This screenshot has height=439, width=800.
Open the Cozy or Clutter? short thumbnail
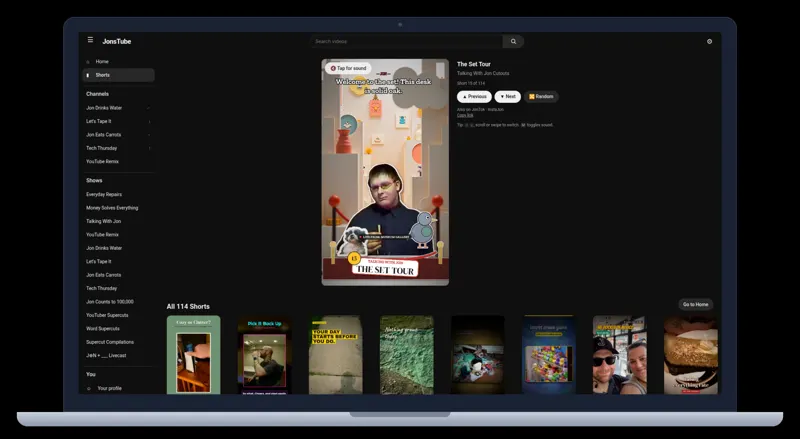tap(193, 355)
